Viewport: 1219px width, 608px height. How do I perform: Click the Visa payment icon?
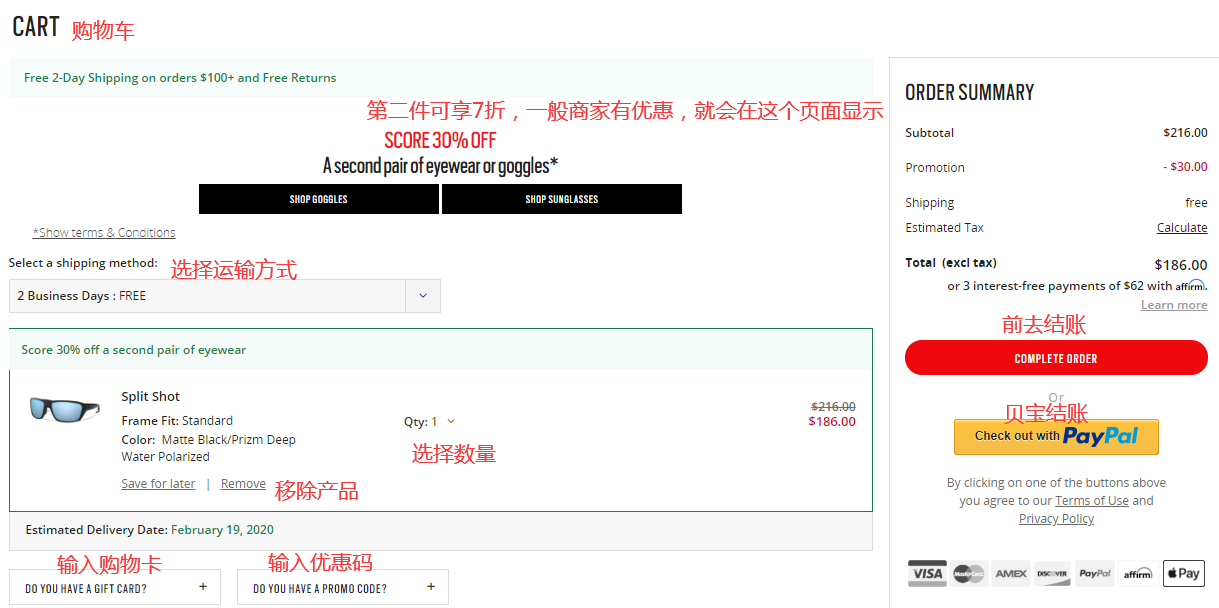(927, 573)
